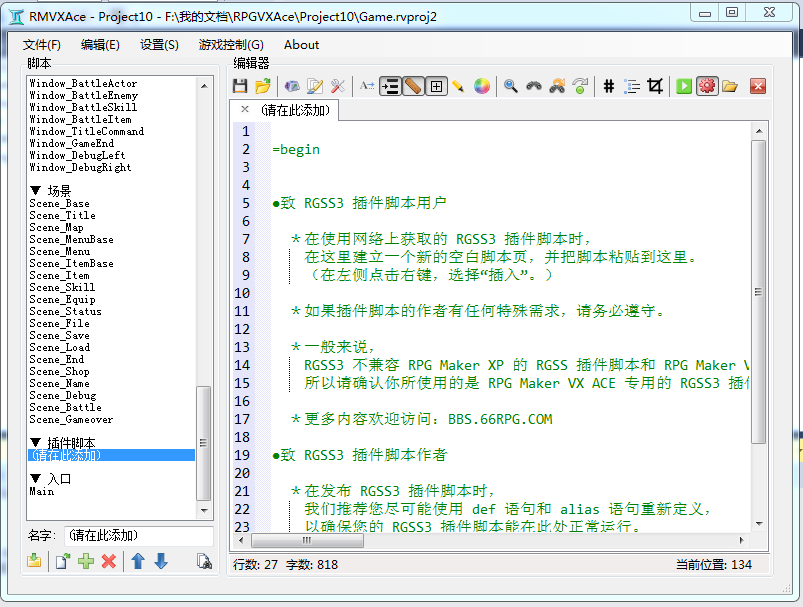
Task: Run the game with the green play icon
Action: coord(684,86)
